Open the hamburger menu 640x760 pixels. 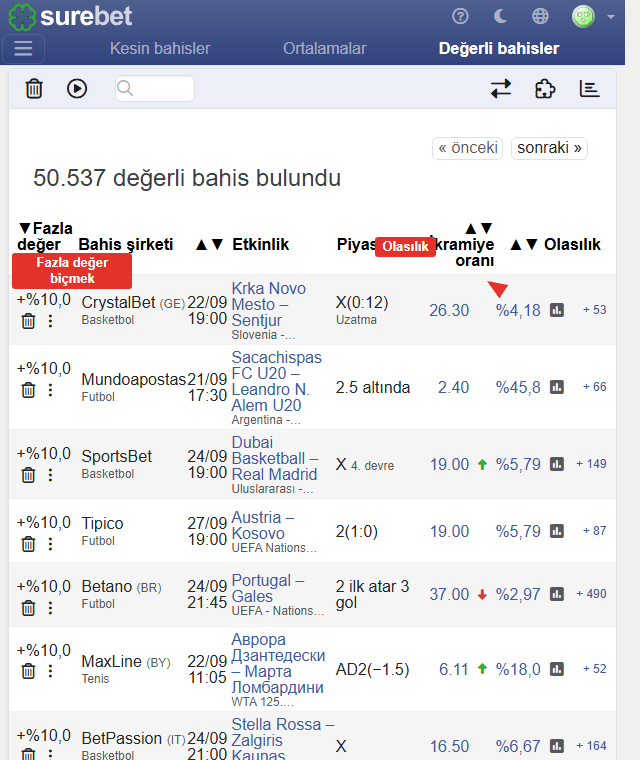[23, 48]
